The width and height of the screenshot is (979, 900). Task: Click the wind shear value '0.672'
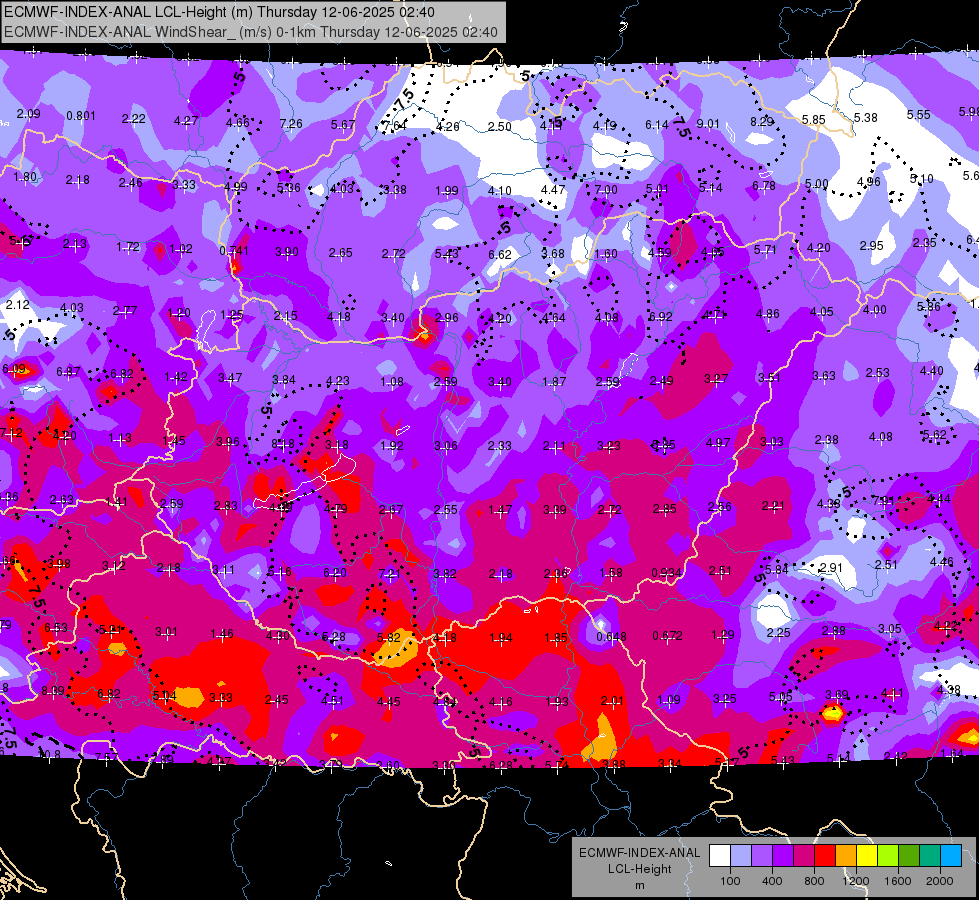(x=667, y=636)
